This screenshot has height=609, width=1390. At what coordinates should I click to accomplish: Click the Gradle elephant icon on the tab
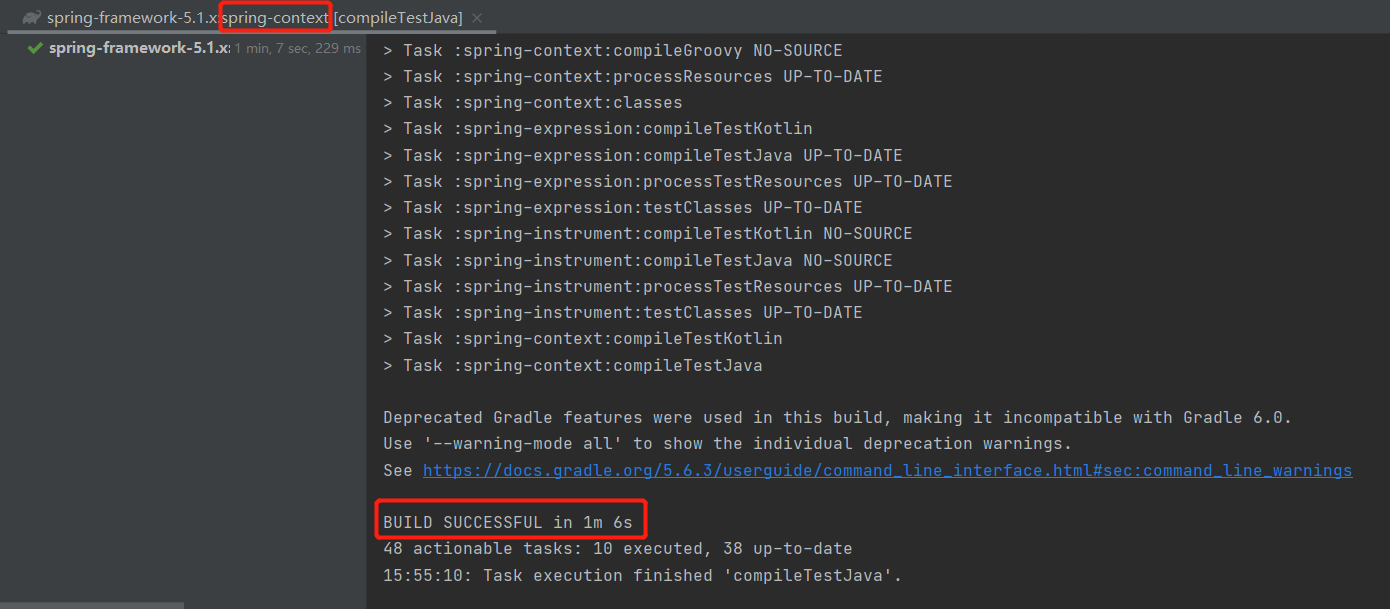tap(30, 17)
